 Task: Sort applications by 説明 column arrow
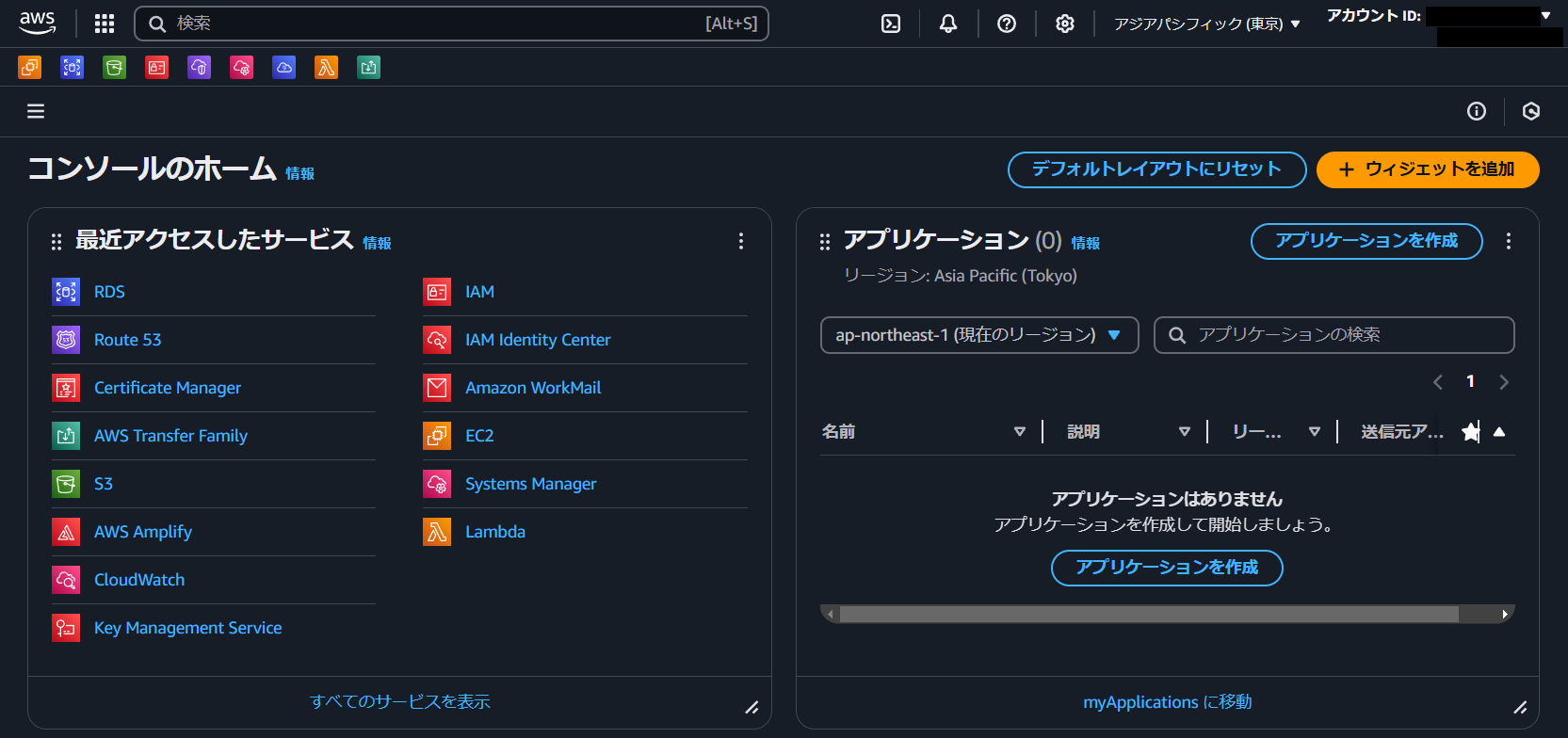(1185, 432)
